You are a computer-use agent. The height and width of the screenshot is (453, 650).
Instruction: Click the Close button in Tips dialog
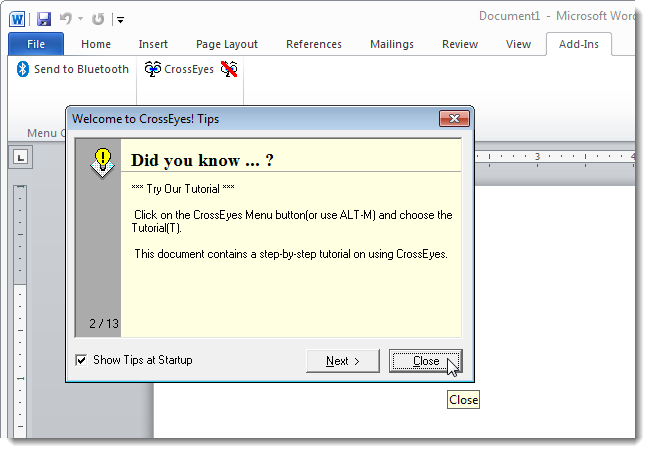(x=426, y=361)
